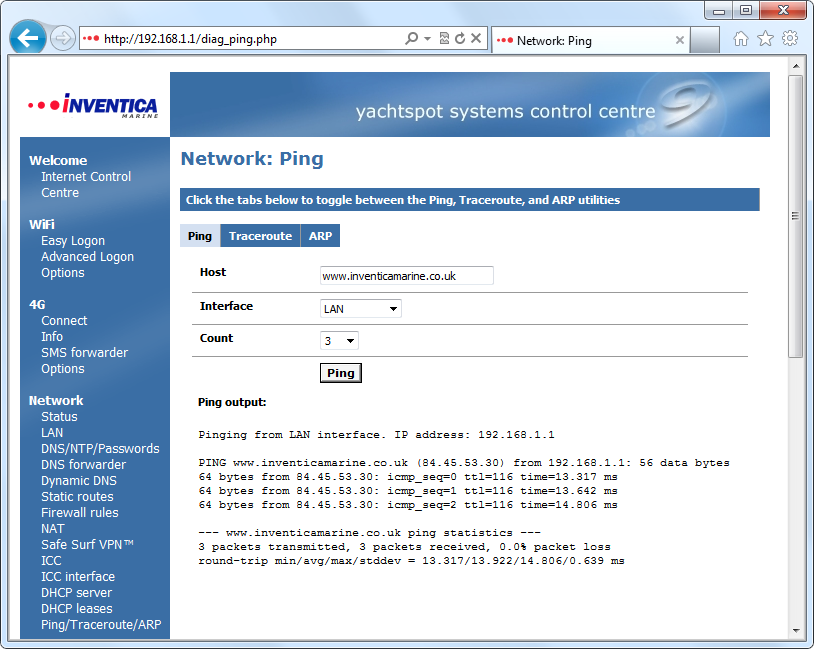Open DNS forwarder link

84,465
